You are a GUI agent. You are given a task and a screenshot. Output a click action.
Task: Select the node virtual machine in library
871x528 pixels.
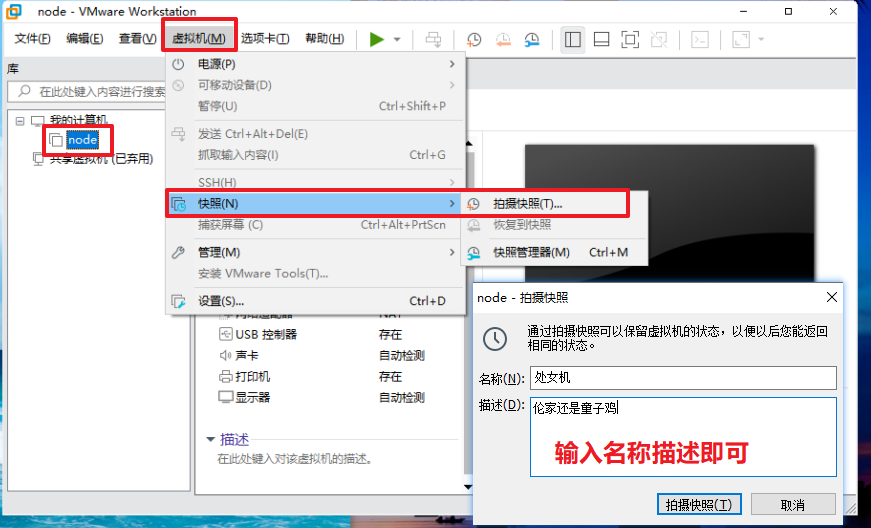82,140
